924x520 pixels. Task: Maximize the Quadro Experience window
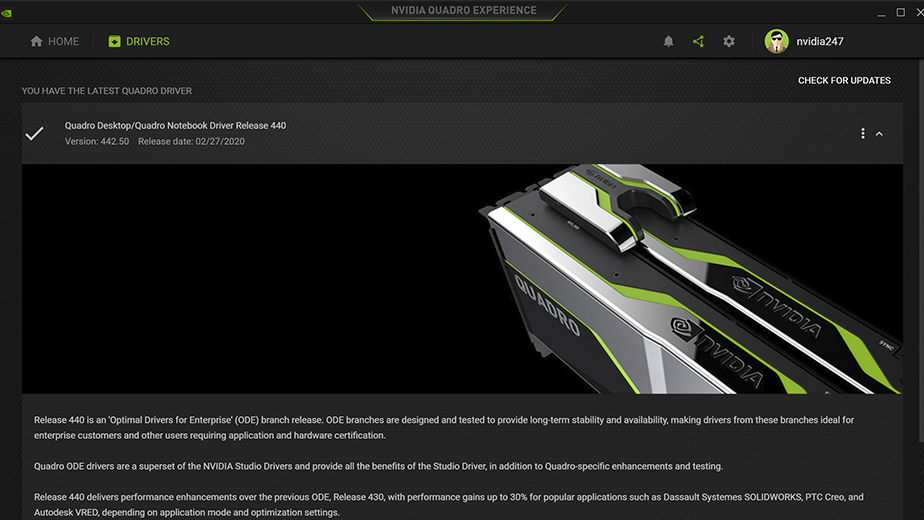(900, 12)
